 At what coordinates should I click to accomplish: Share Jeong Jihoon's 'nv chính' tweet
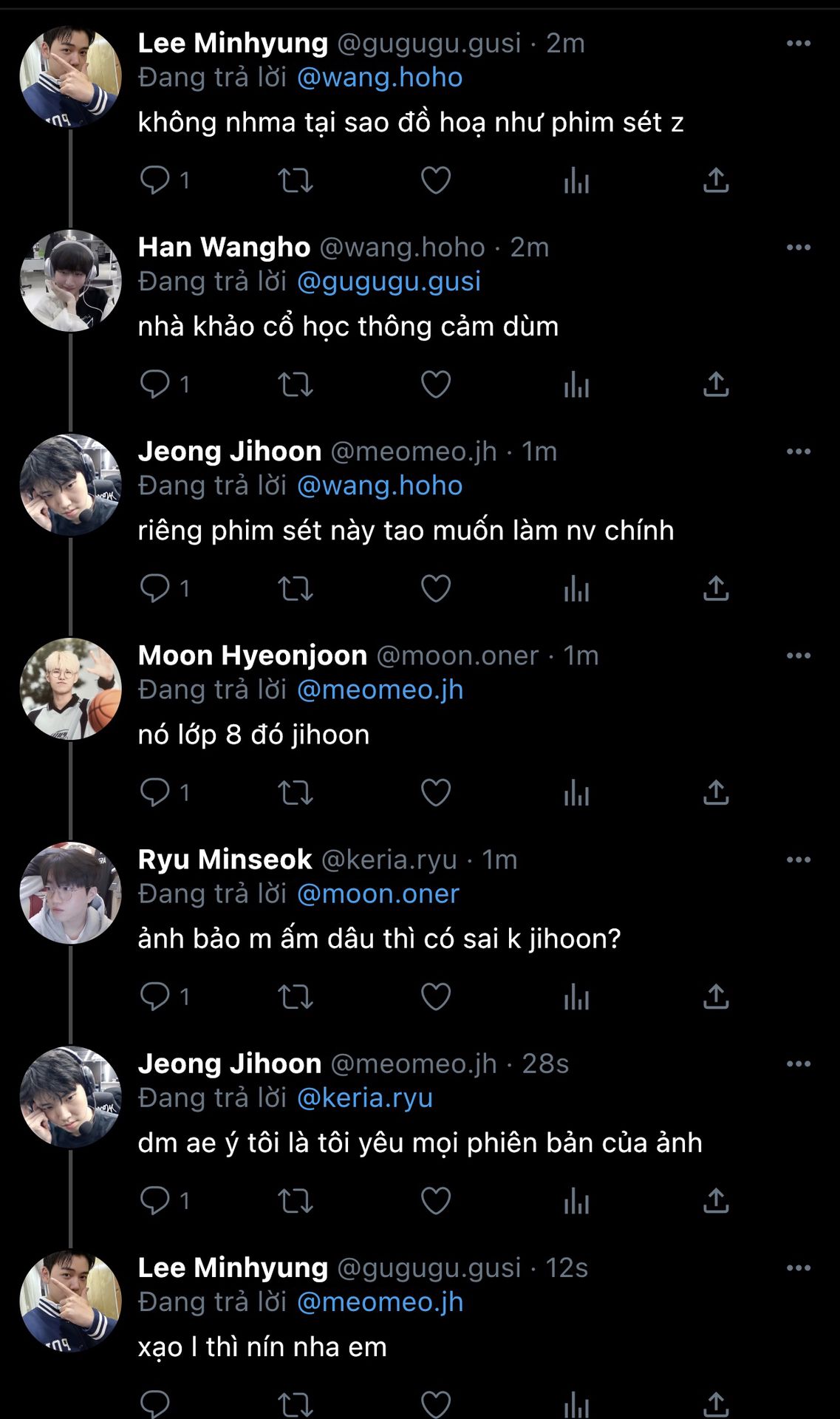tap(715, 588)
